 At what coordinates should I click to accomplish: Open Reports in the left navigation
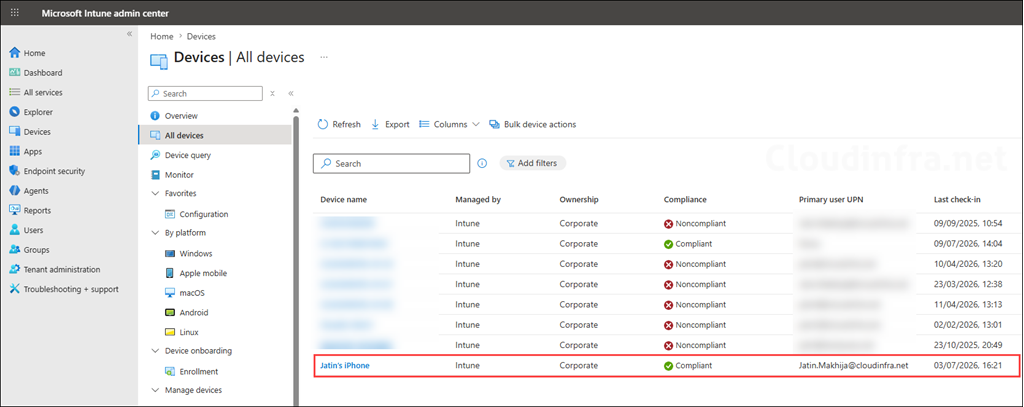pyautogui.click(x=37, y=210)
